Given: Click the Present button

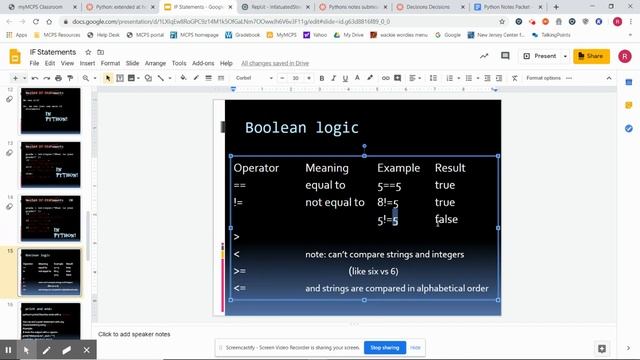Looking at the screenshot, I should [540, 56].
